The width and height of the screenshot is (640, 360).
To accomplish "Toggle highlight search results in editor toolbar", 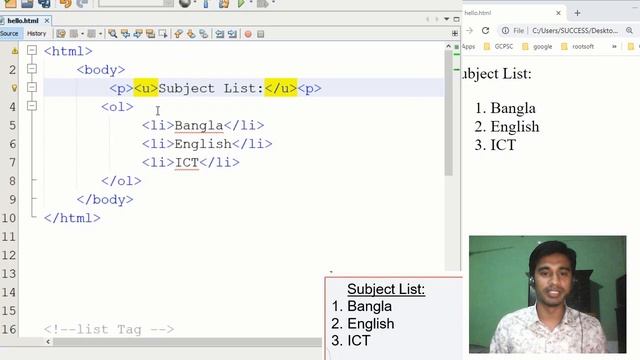I will 151,34.
